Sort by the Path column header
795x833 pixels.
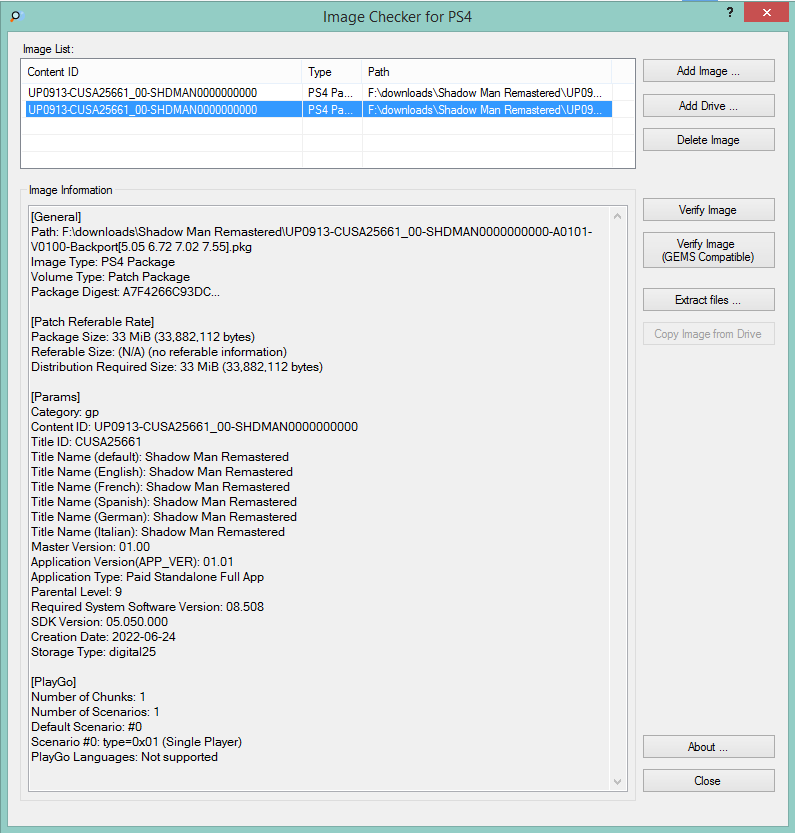487,72
